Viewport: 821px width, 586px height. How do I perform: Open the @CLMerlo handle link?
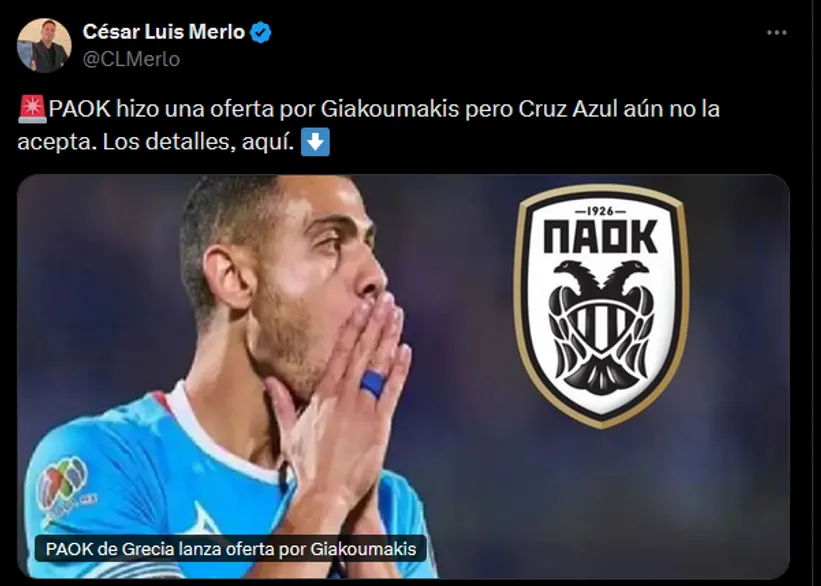point(131,59)
